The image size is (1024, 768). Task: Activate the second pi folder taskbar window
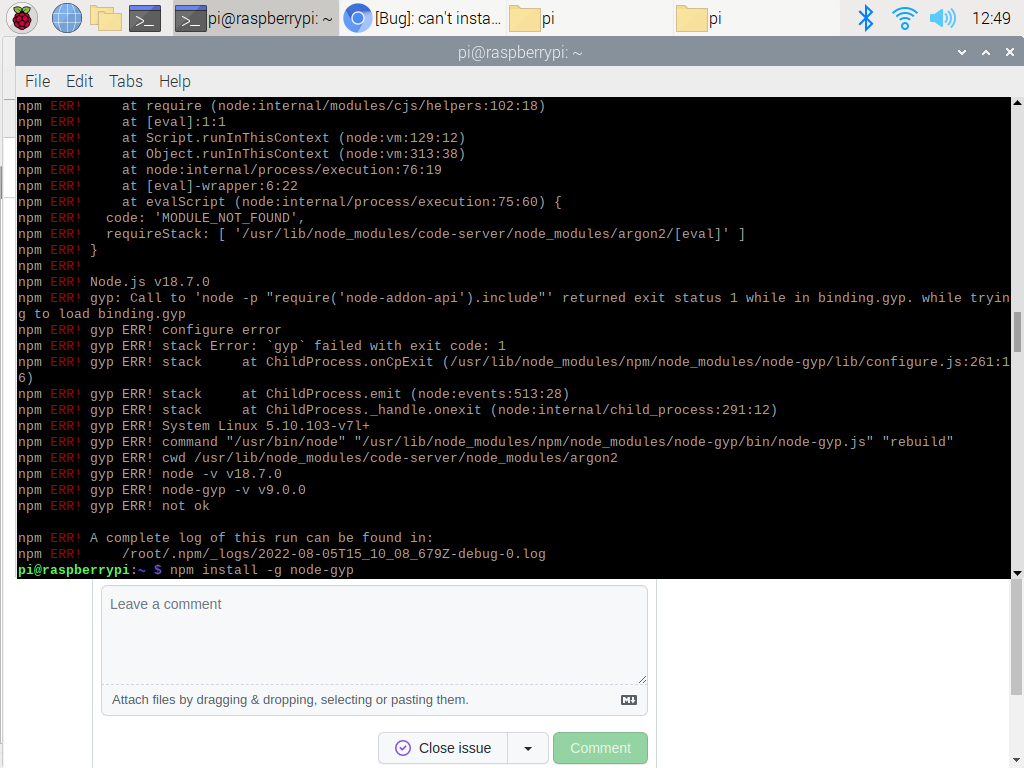pos(755,18)
